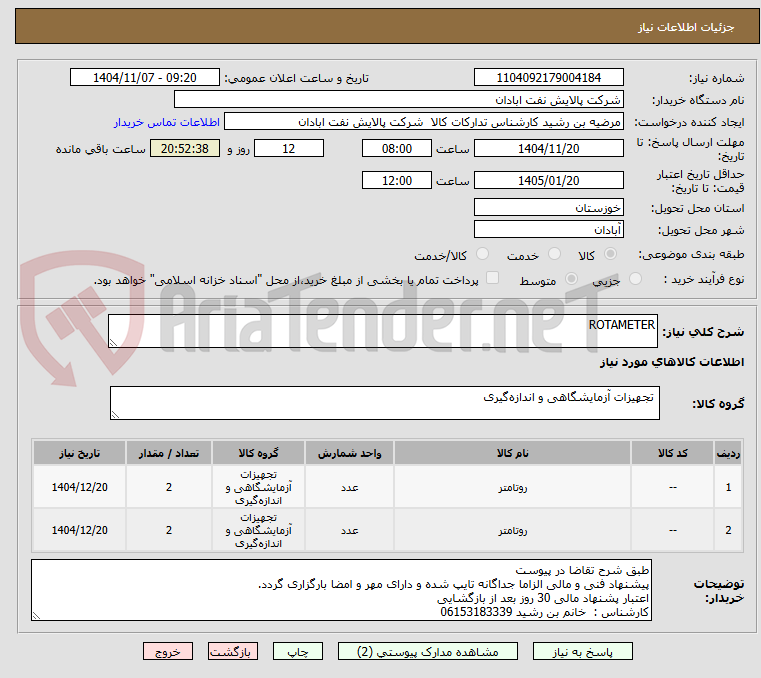The width and height of the screenshot is (761, 678).
Task: Click the response deadline date 1404/11/20
Action: tap(548, 149)
